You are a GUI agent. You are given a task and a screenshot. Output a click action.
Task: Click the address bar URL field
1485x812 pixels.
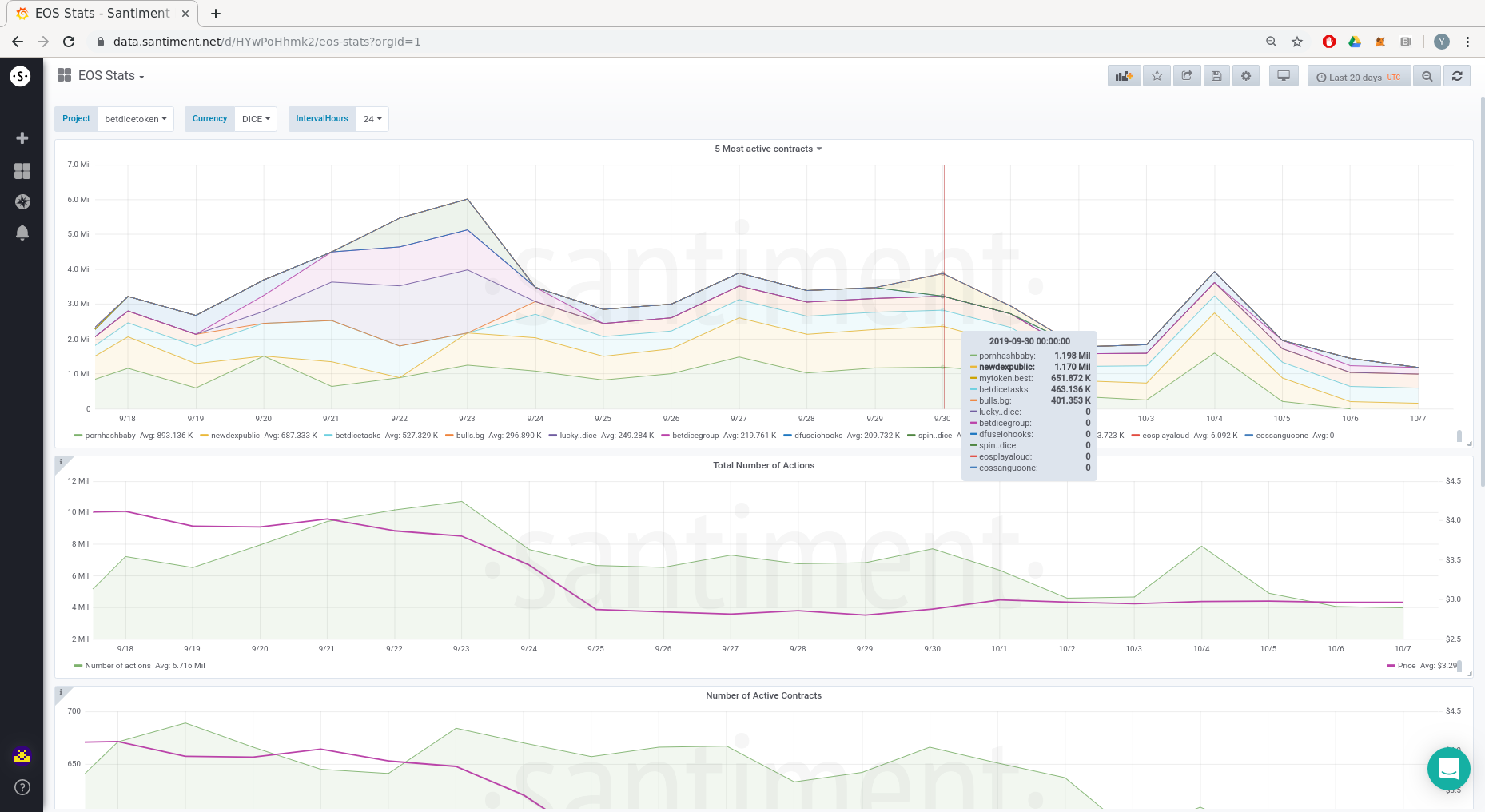tap(671, 42)
